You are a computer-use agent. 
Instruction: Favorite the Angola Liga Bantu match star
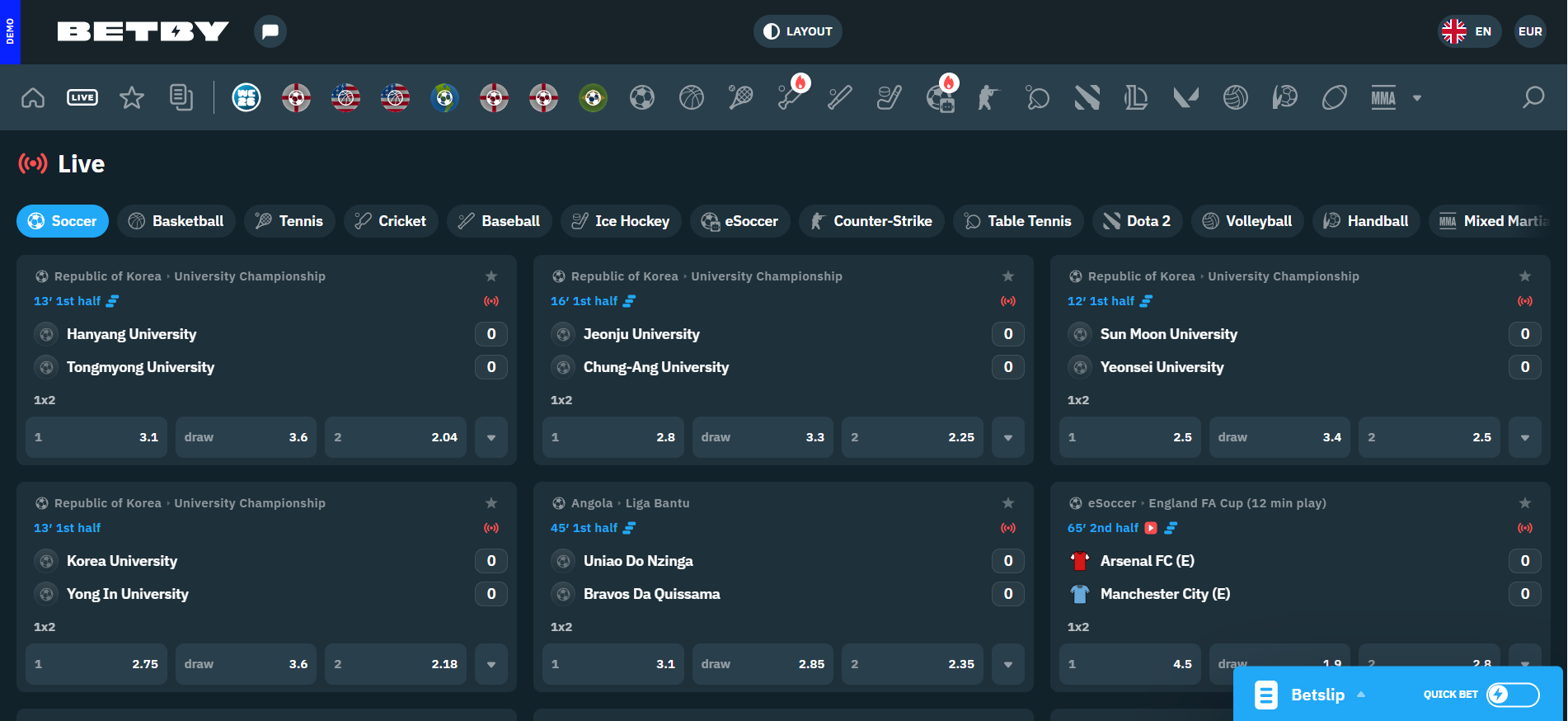[1008, 503]
